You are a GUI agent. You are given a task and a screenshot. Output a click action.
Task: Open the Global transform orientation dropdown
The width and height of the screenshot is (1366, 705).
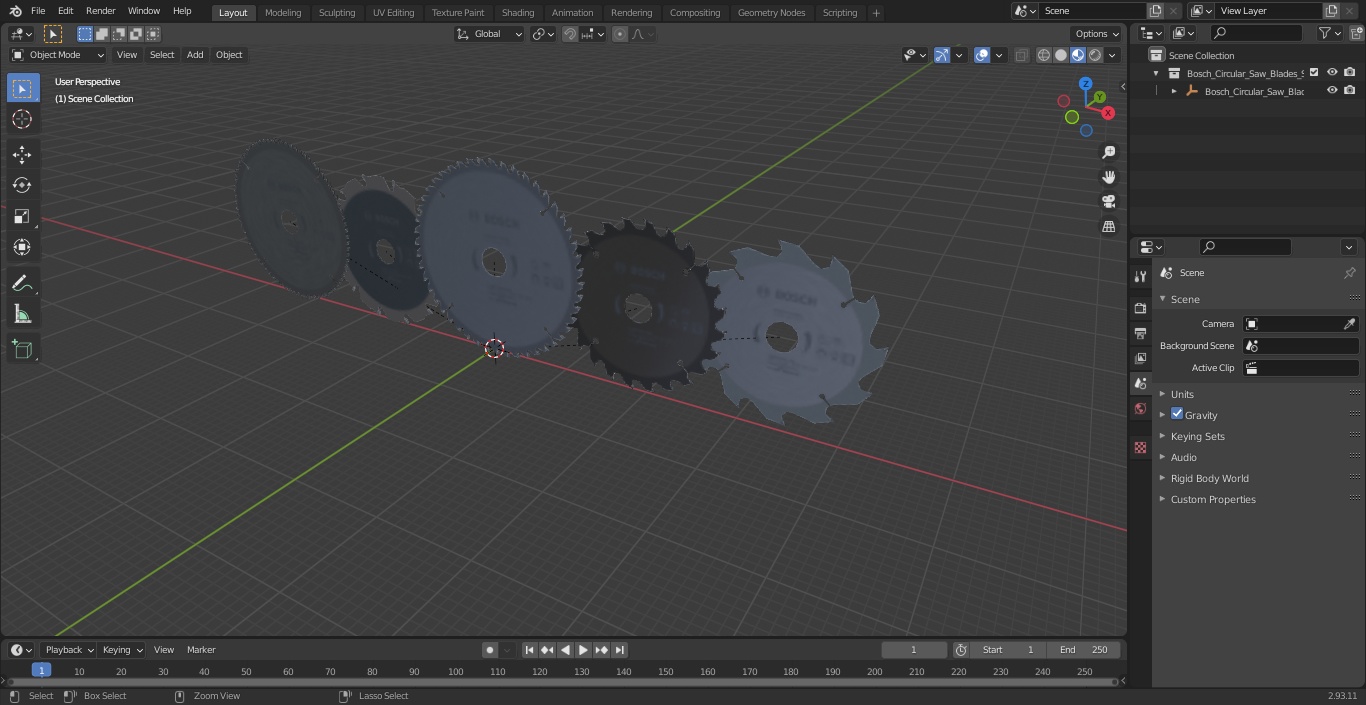click(490, 34)
